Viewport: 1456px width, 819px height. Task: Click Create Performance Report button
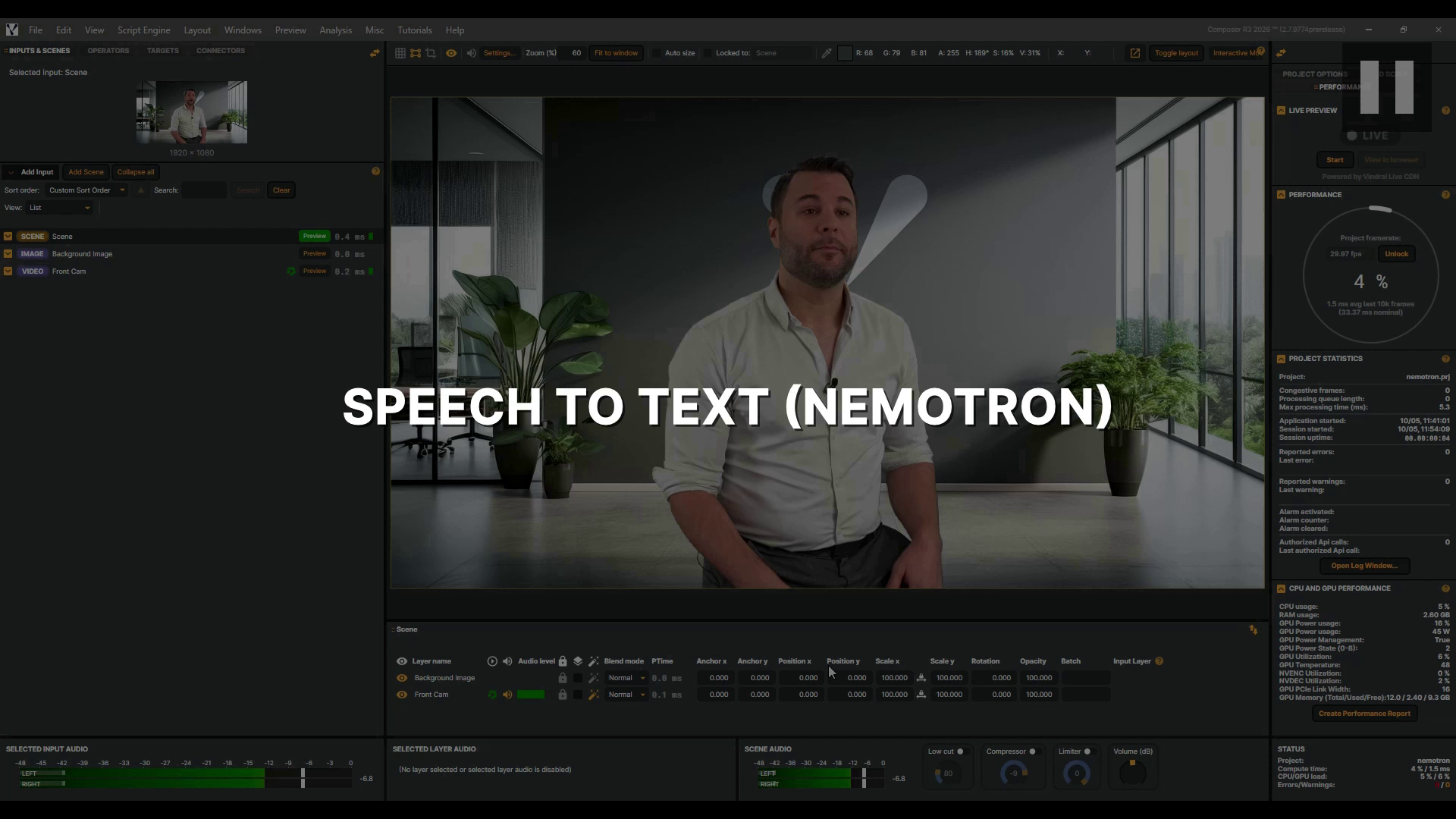tap(1364, 714)
